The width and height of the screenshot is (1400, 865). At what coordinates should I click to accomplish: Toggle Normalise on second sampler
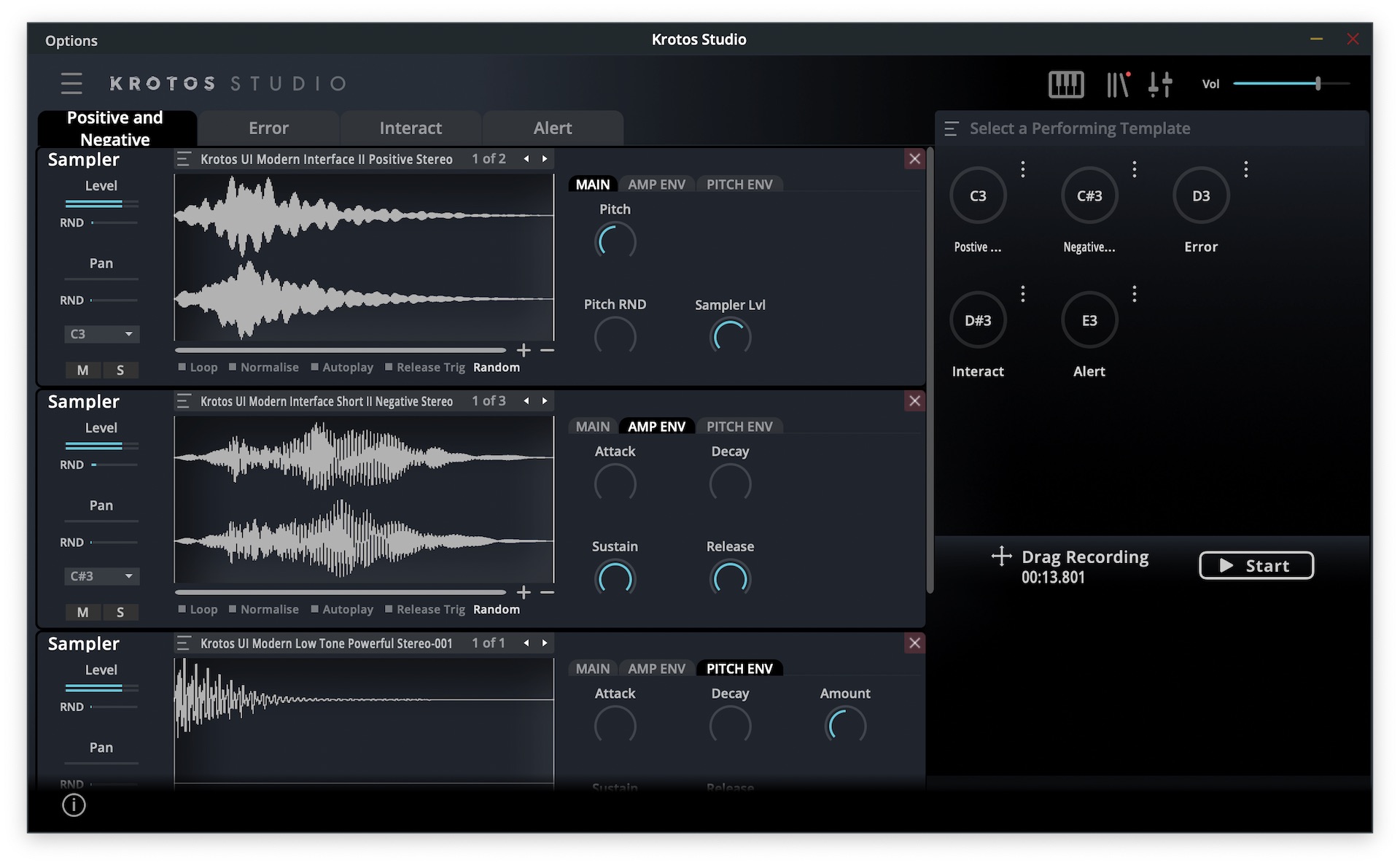[233, 609]
